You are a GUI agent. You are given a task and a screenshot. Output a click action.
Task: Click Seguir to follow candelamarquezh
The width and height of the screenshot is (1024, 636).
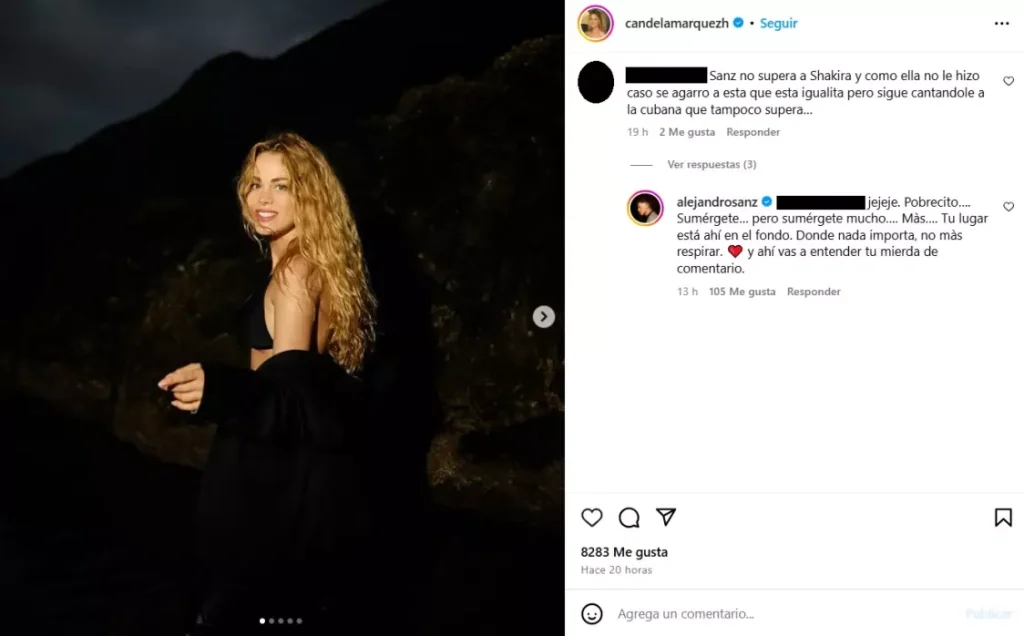coord(778,23)
